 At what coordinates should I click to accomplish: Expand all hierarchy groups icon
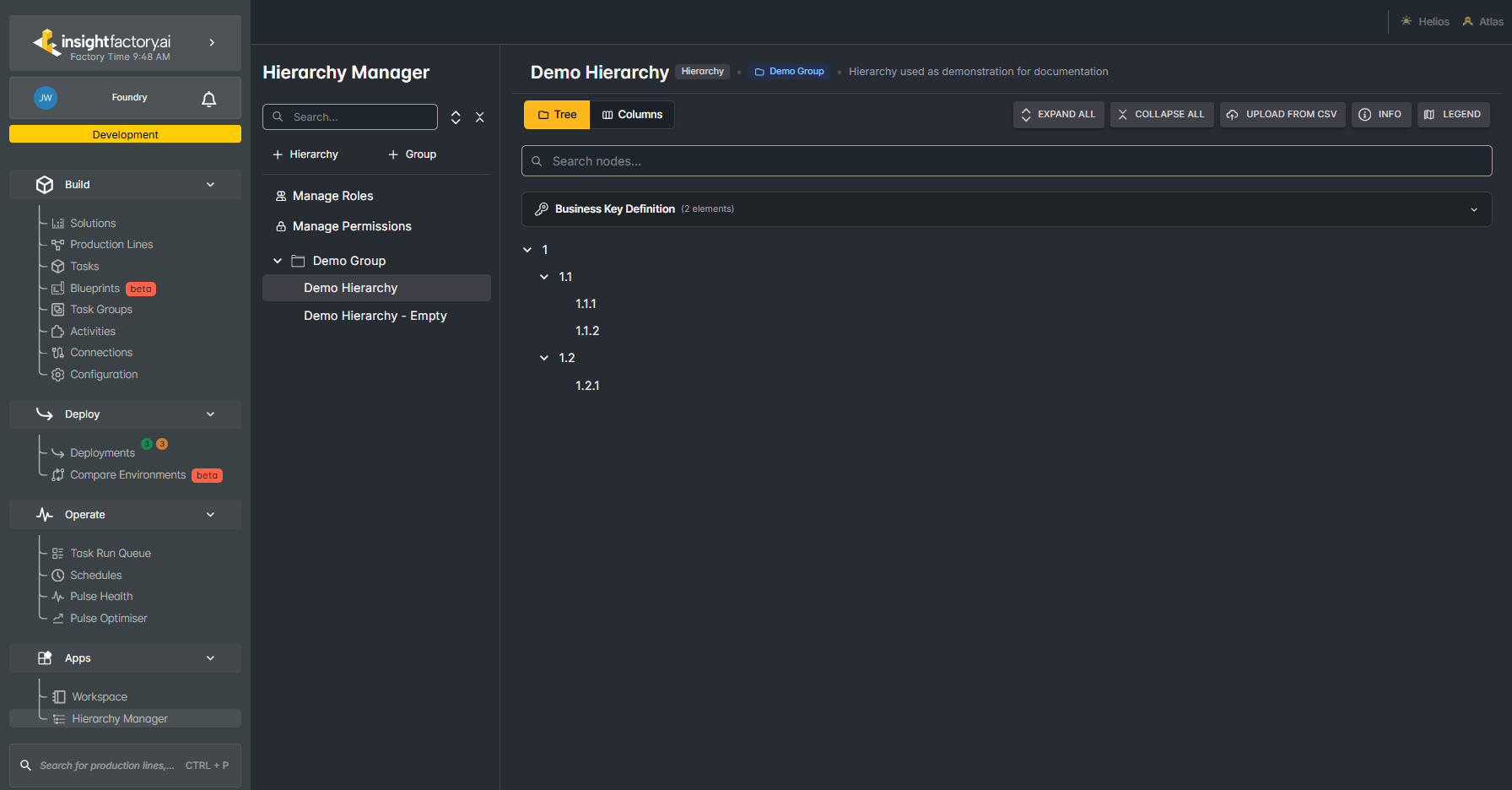(456, 117)
